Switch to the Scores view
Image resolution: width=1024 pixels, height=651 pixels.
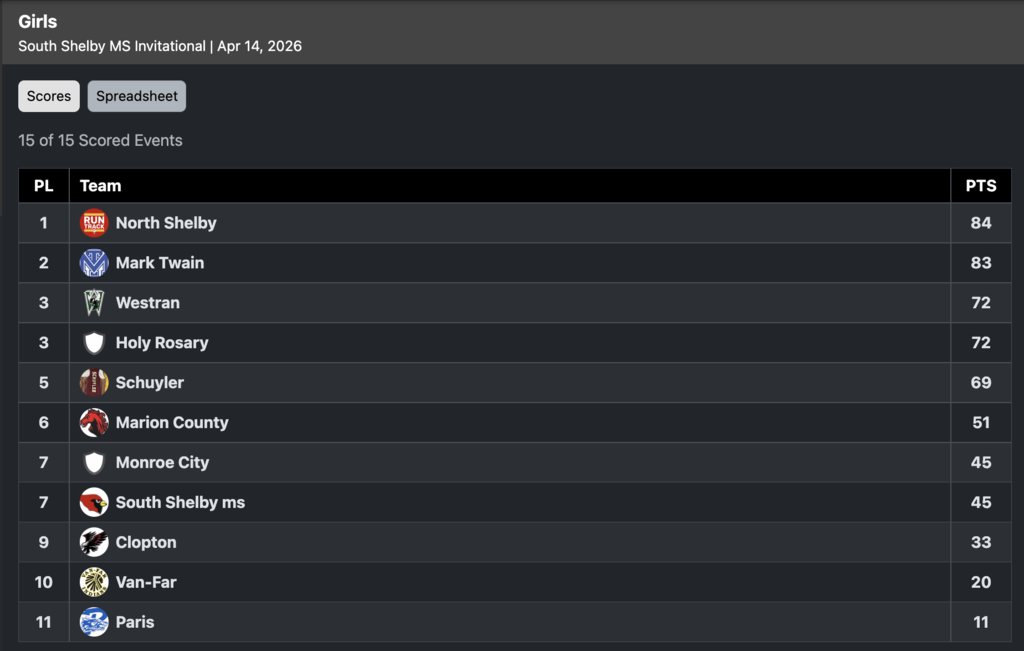tap(49, 96)
